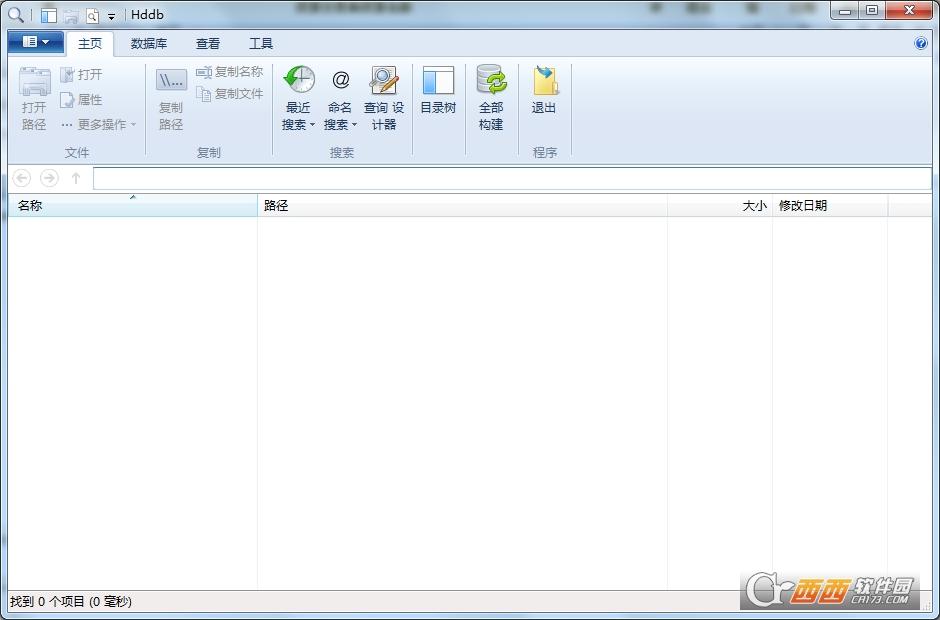Viewport: 940px width, 620px height.
Task: Sort by the 大小 column header
Action: tap(720, 206)
